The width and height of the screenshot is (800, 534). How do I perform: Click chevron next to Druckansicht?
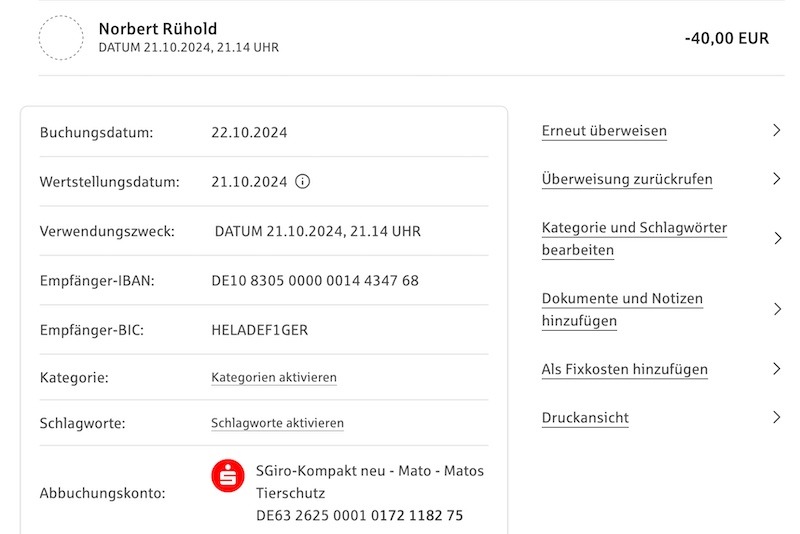click(x=777, y=417)
